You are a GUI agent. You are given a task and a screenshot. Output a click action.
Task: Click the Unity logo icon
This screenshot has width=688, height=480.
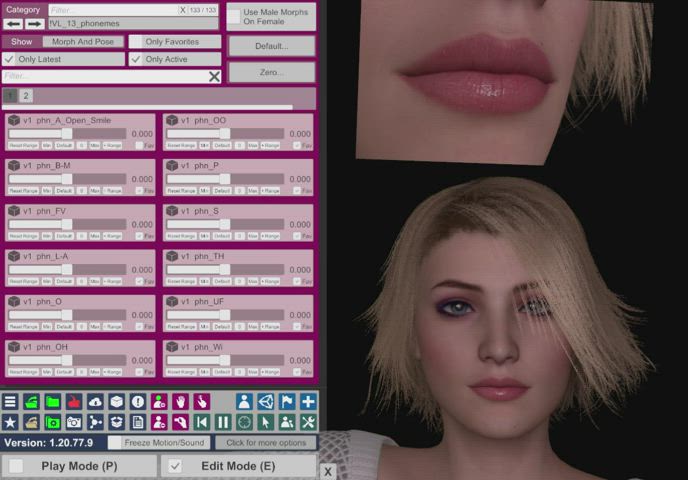click(x=266, y=401)
